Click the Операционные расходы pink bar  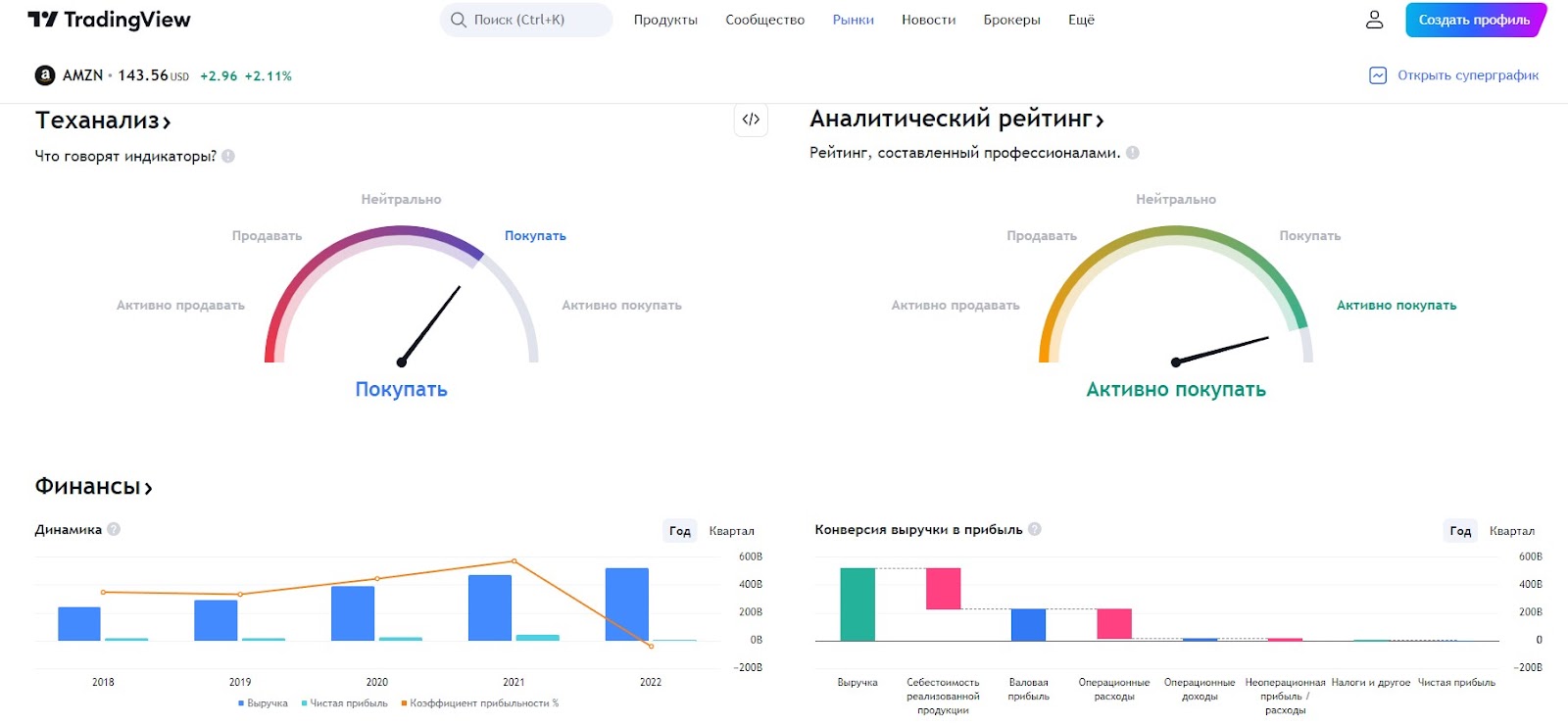[1114, 624]
